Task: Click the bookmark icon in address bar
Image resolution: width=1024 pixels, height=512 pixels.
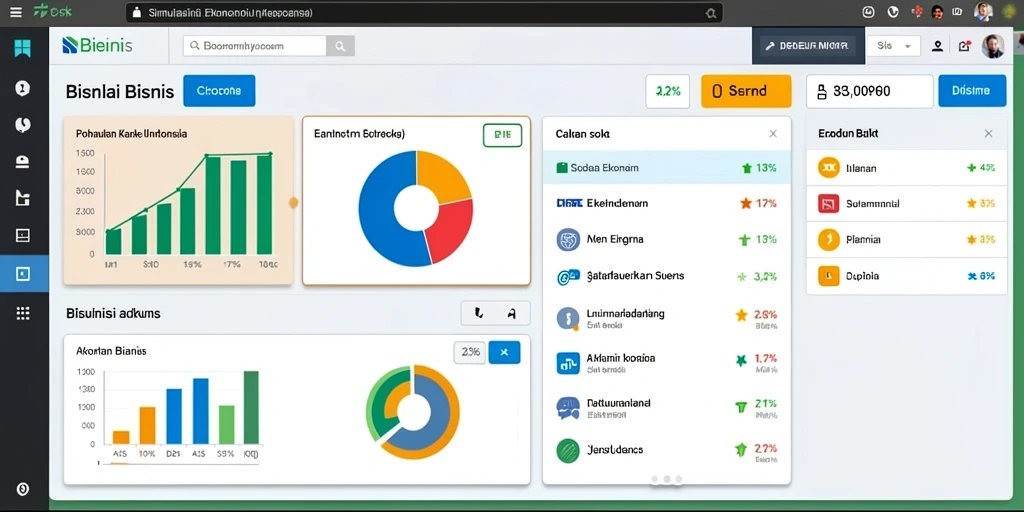Action: (711, 12)
